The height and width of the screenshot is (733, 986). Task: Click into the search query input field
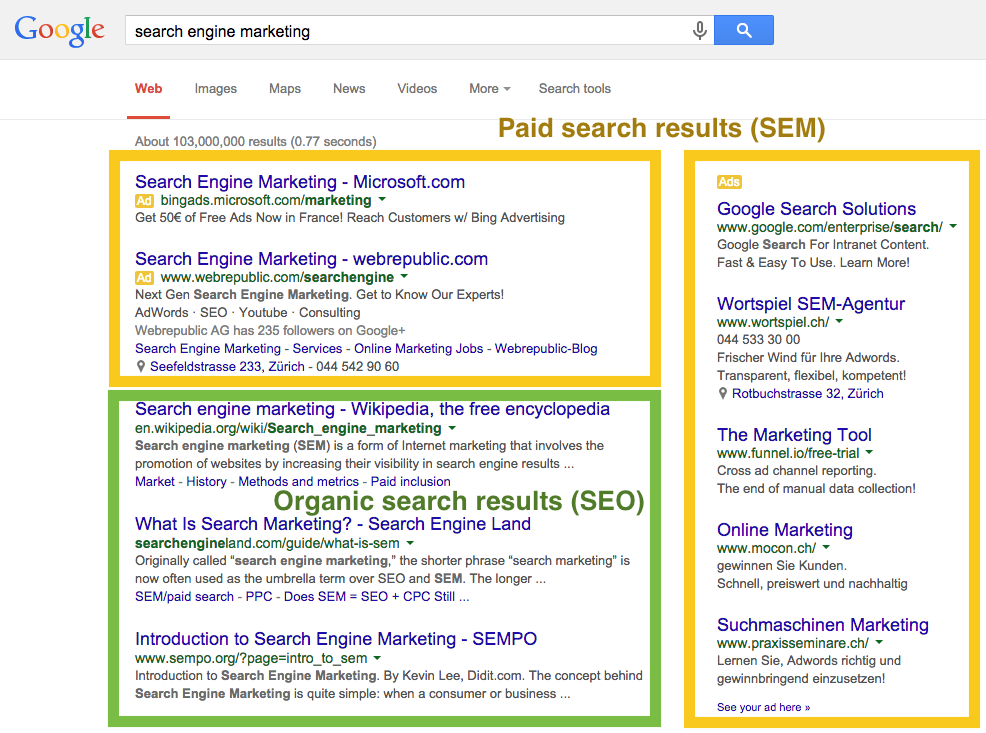pos(406,31)
